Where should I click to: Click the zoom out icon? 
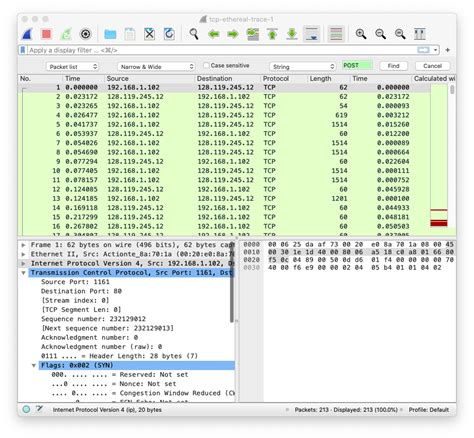(x=380, y=34)
